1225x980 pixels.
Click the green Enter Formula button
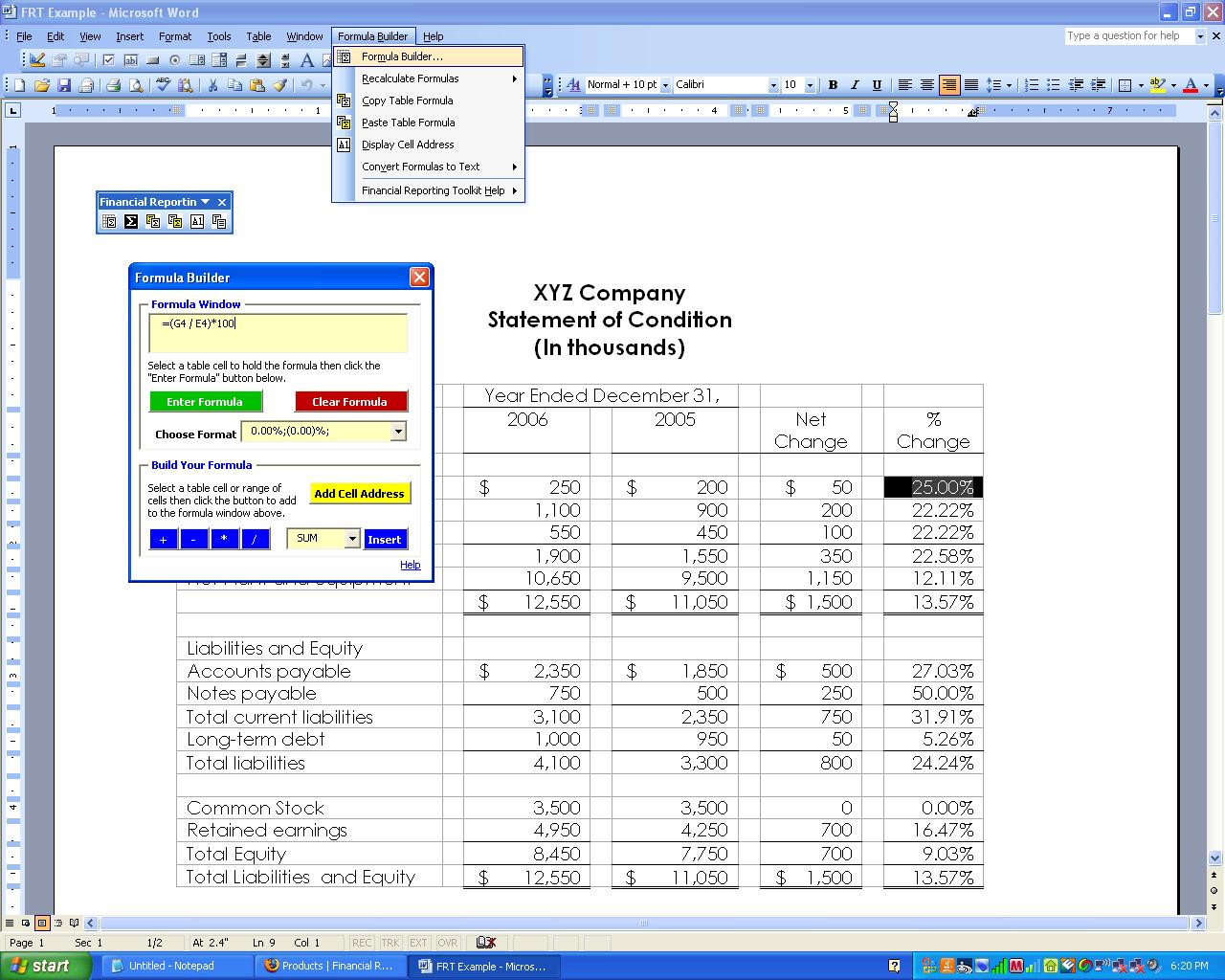[x=205, y=402]
